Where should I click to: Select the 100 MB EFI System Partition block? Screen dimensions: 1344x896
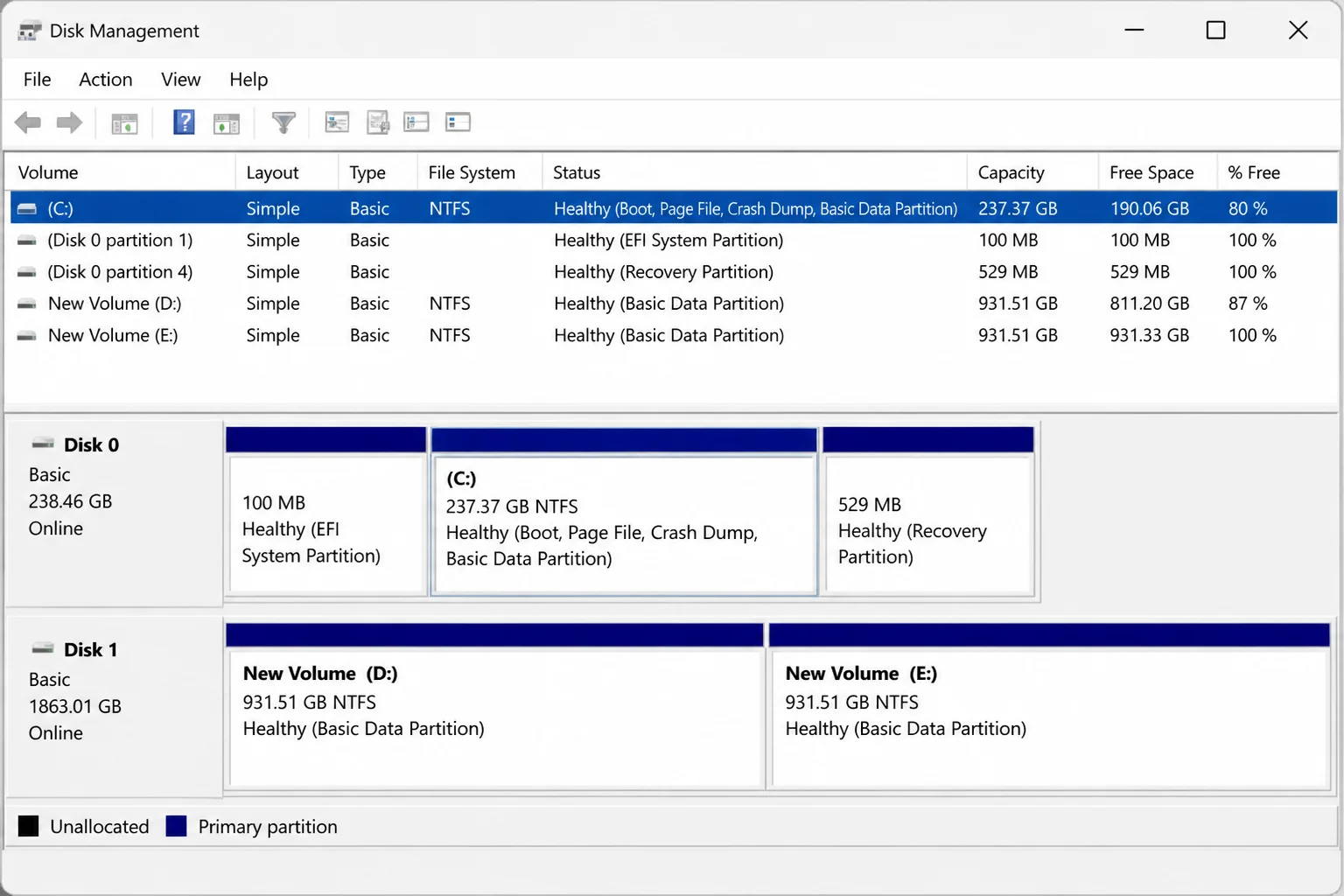click(x=326, y=512)
